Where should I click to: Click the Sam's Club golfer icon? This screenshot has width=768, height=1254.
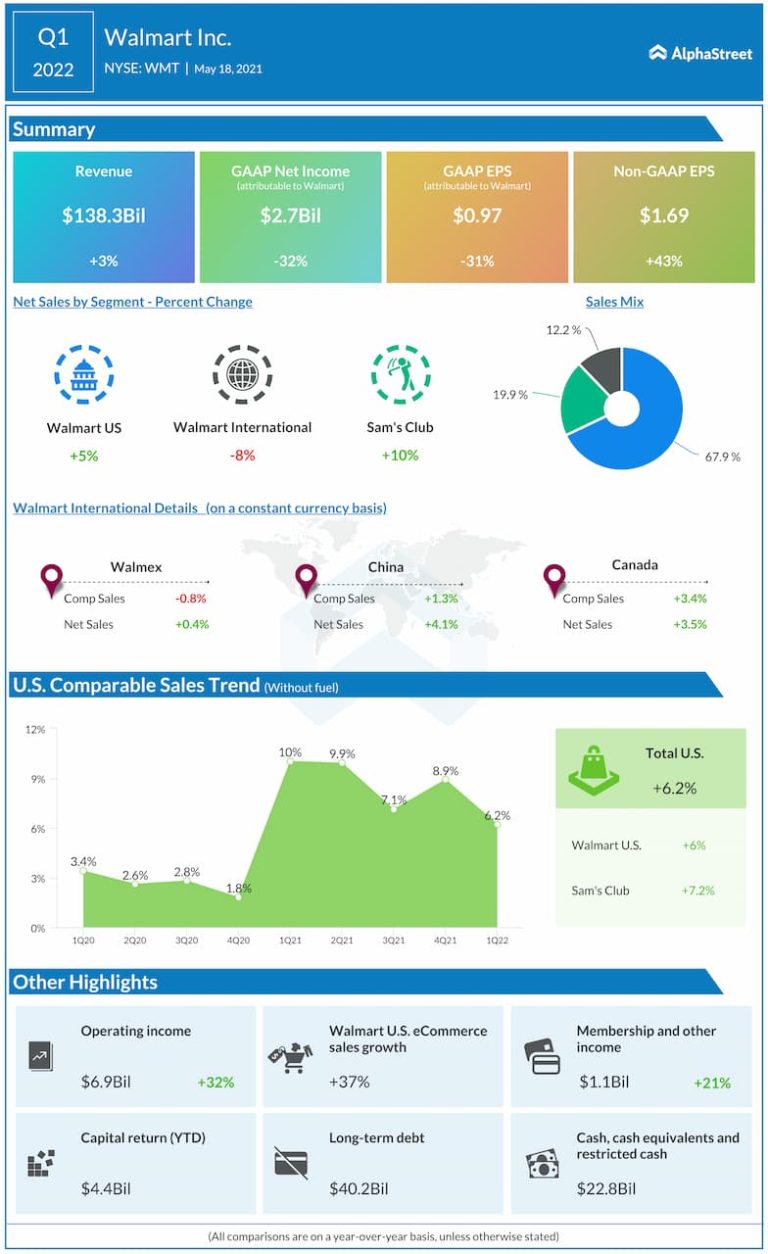400,375
